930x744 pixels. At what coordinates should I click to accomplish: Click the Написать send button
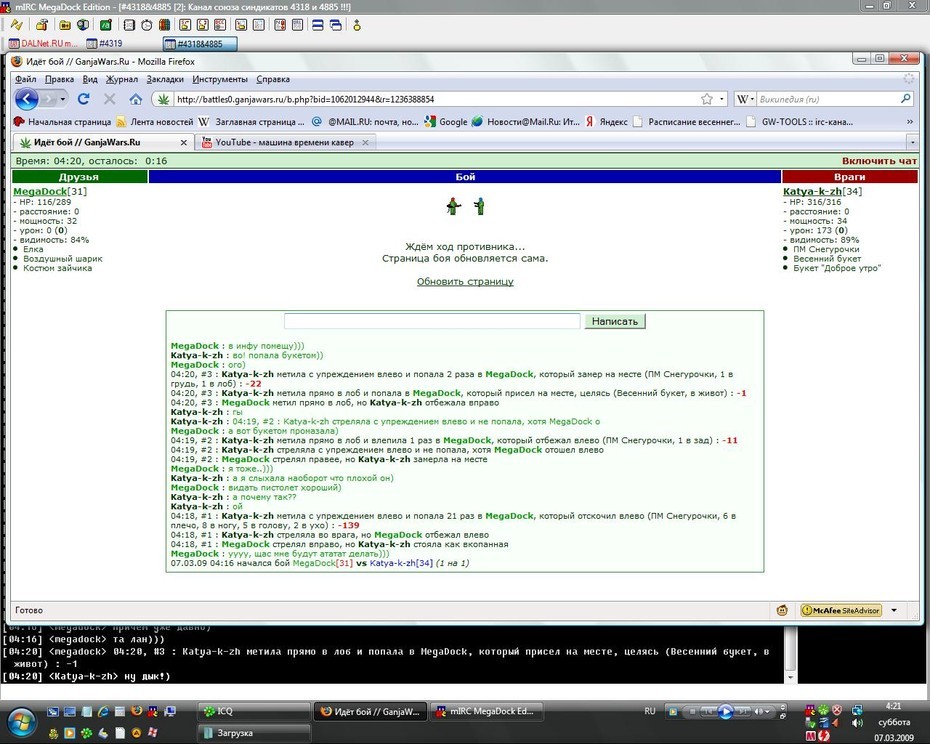click(614, 321)
